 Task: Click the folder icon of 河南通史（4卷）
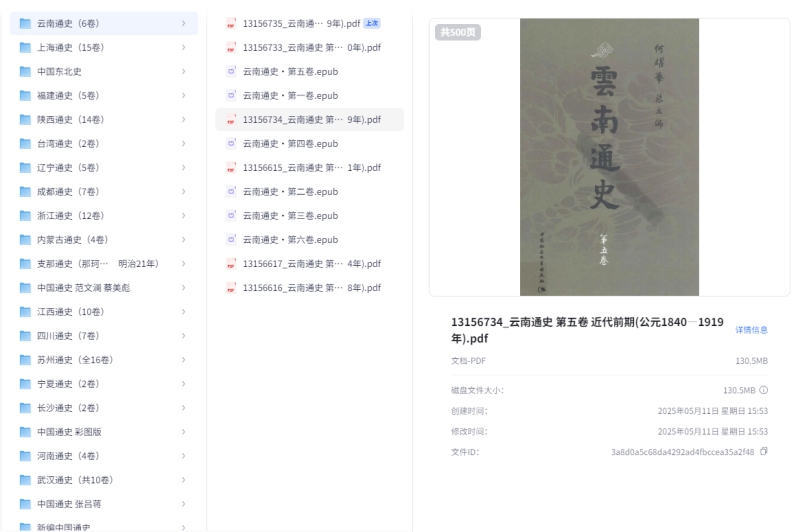click(25, 455)
